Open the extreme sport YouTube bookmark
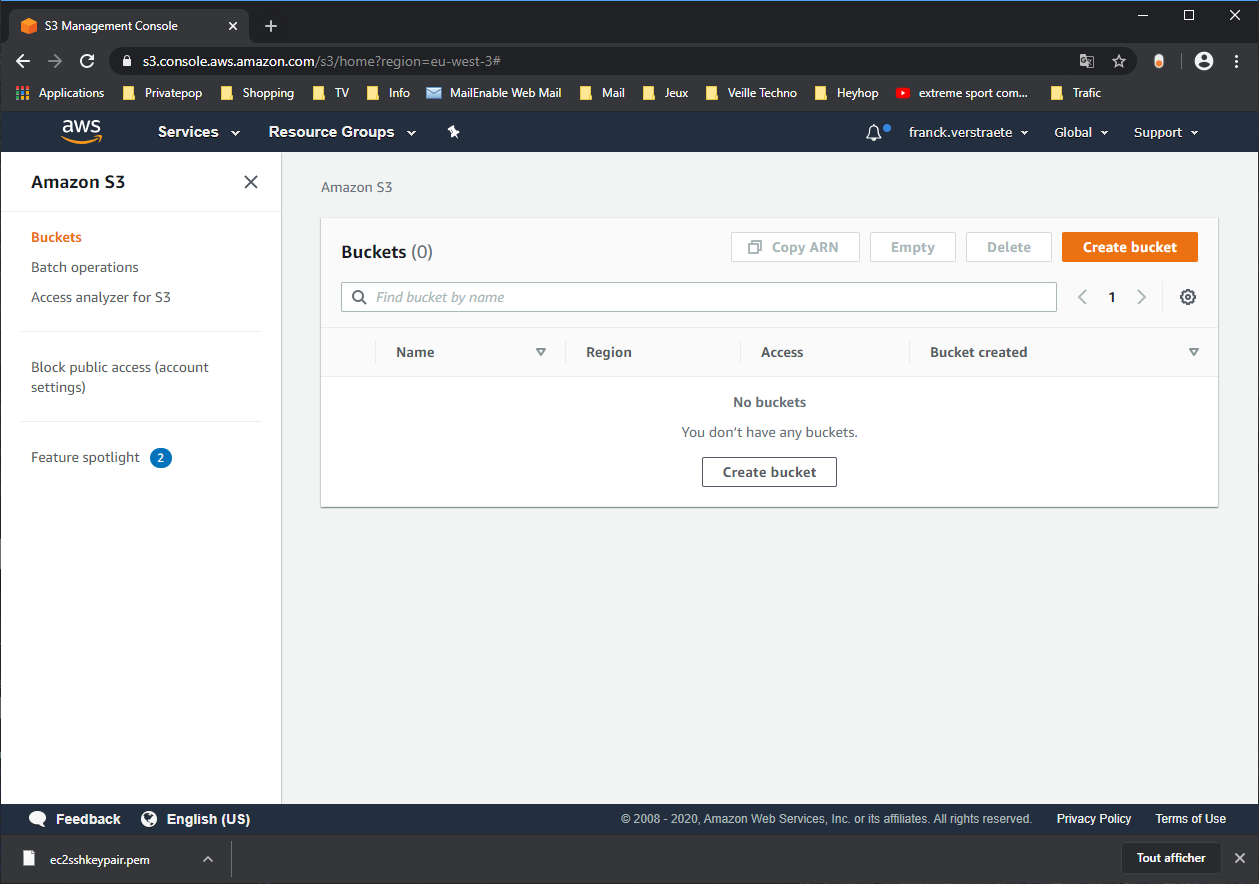Image resolution: width=1259 pixels, height=884 pixels. tap(962, 93)
